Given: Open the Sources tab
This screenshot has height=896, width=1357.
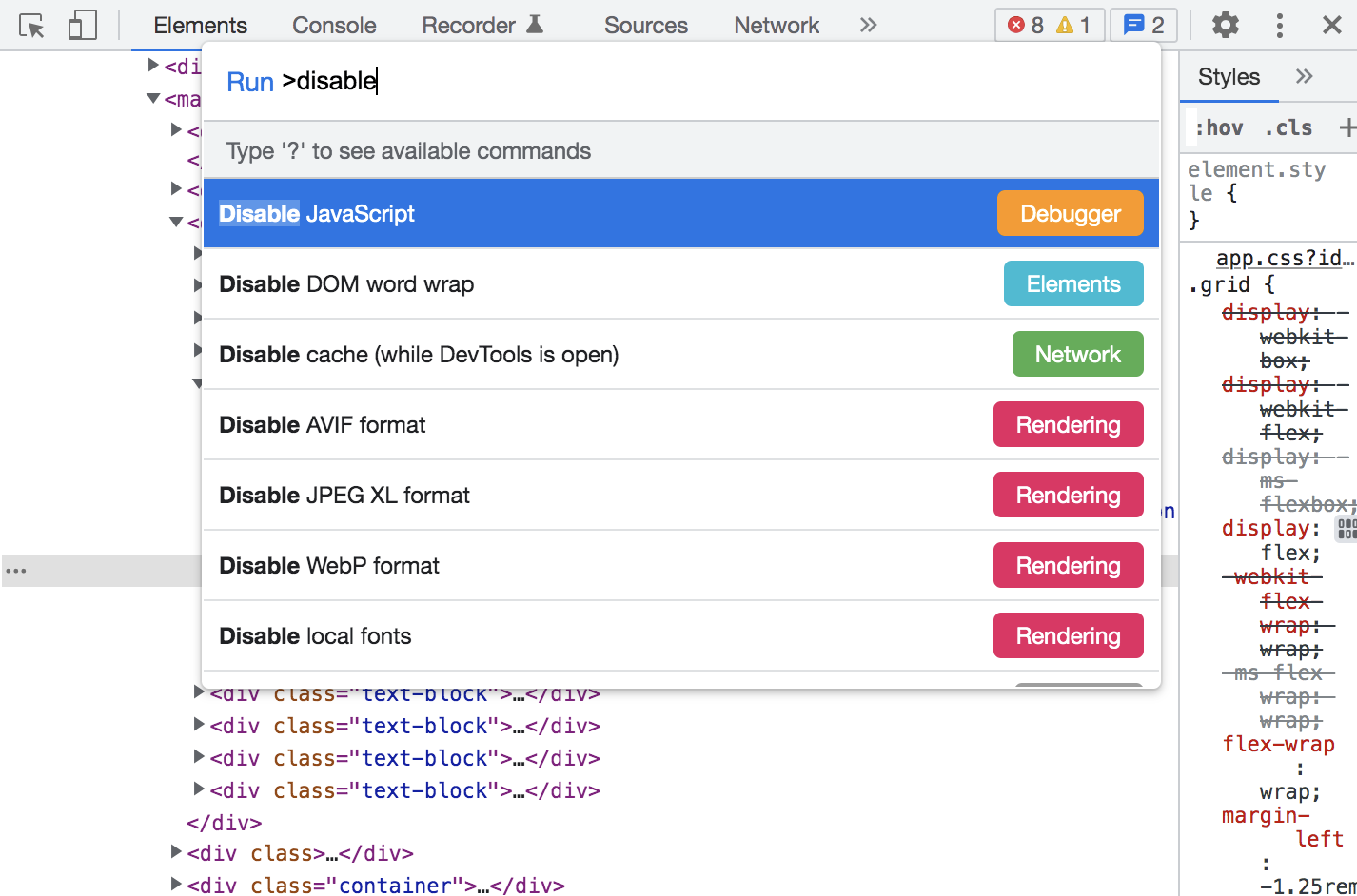Looking at the screenshot, I should pyautogui.click(x=645, y=26).
